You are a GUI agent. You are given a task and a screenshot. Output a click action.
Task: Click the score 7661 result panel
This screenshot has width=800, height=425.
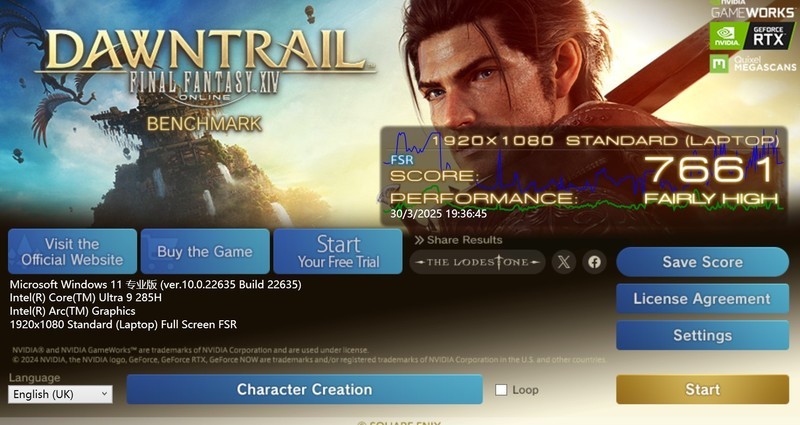point(584,174)
